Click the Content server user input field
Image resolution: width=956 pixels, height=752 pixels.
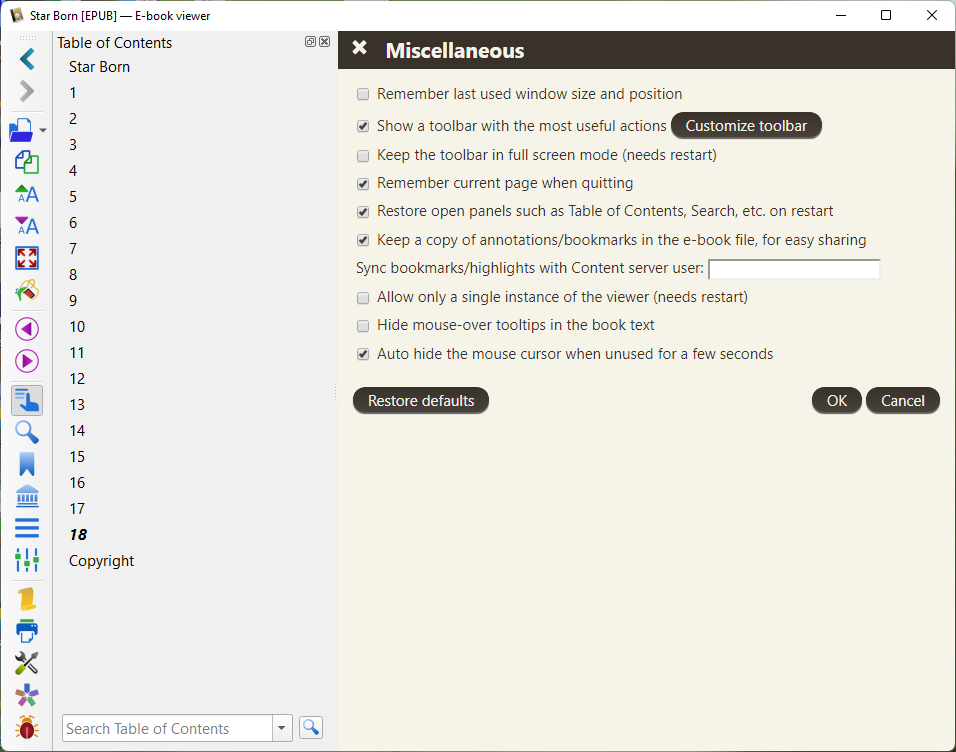click(x=794, y=269)
